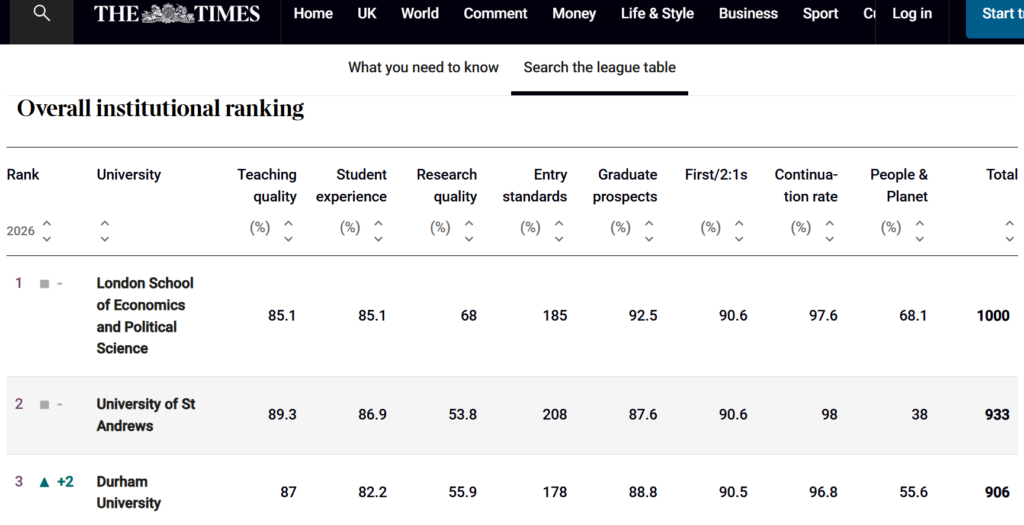Select Search the league table tab
This screenshot has height=525, width=1024.
pos(599,68)
